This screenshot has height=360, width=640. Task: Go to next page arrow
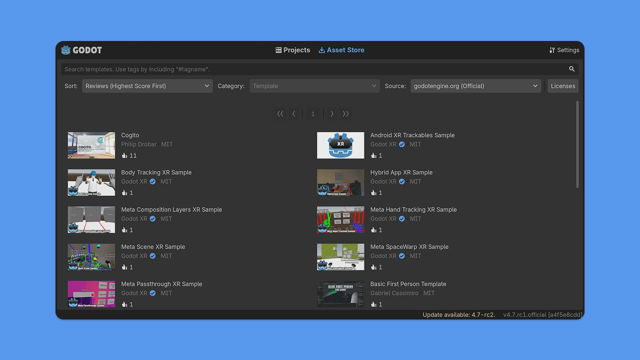point(332,114)
